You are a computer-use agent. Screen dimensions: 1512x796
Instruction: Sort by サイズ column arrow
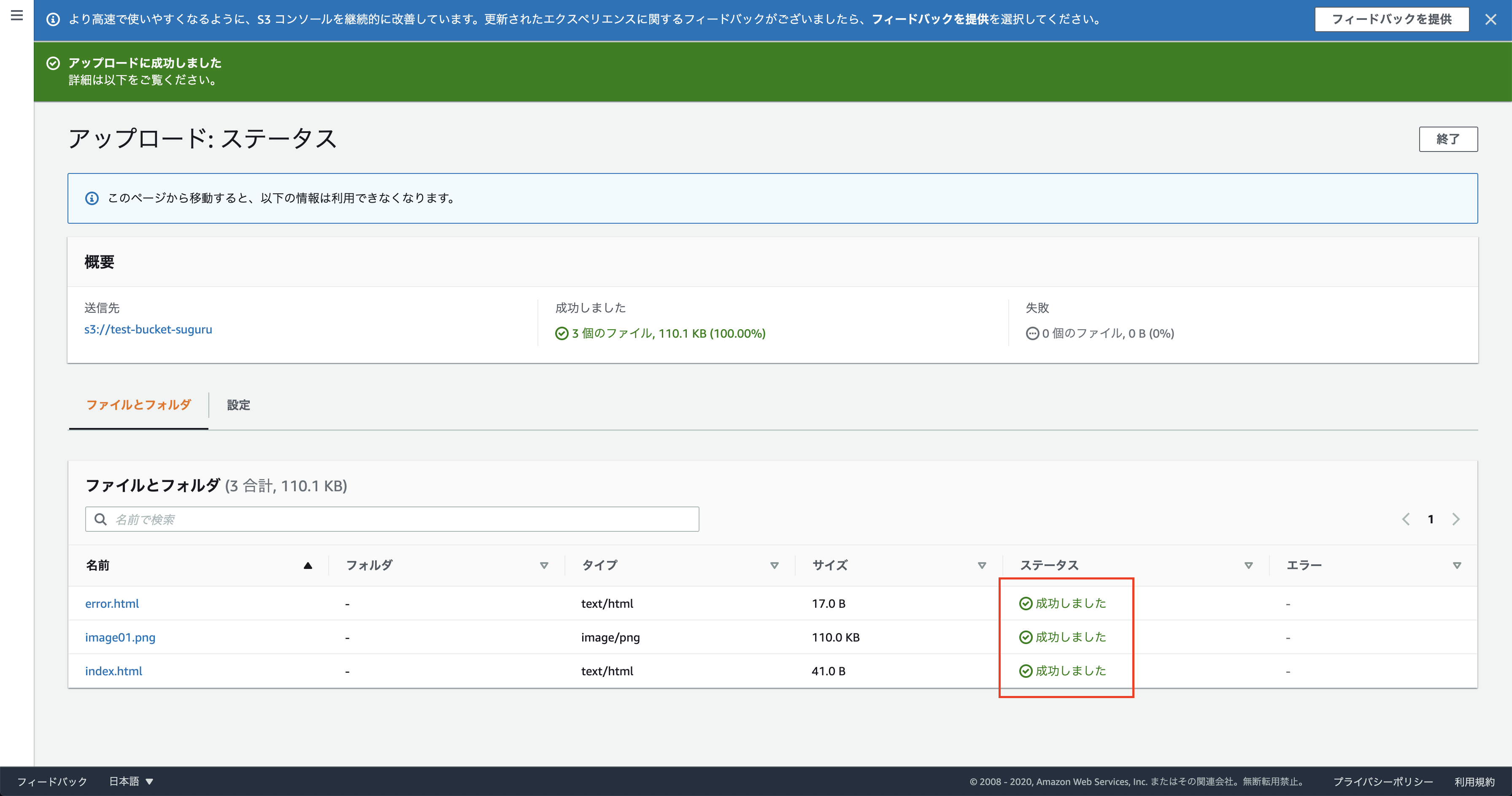[981, 565]
